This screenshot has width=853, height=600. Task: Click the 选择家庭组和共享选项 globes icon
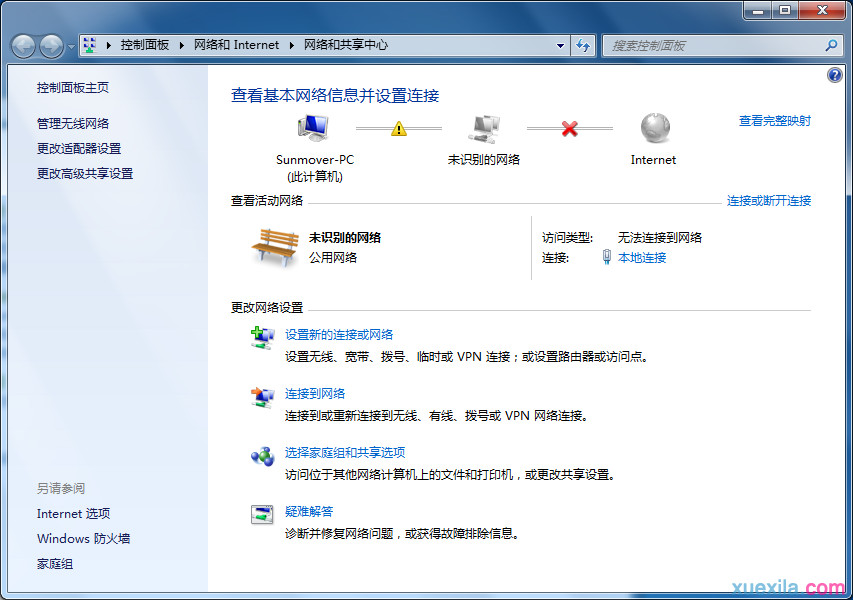click(262, 457)
